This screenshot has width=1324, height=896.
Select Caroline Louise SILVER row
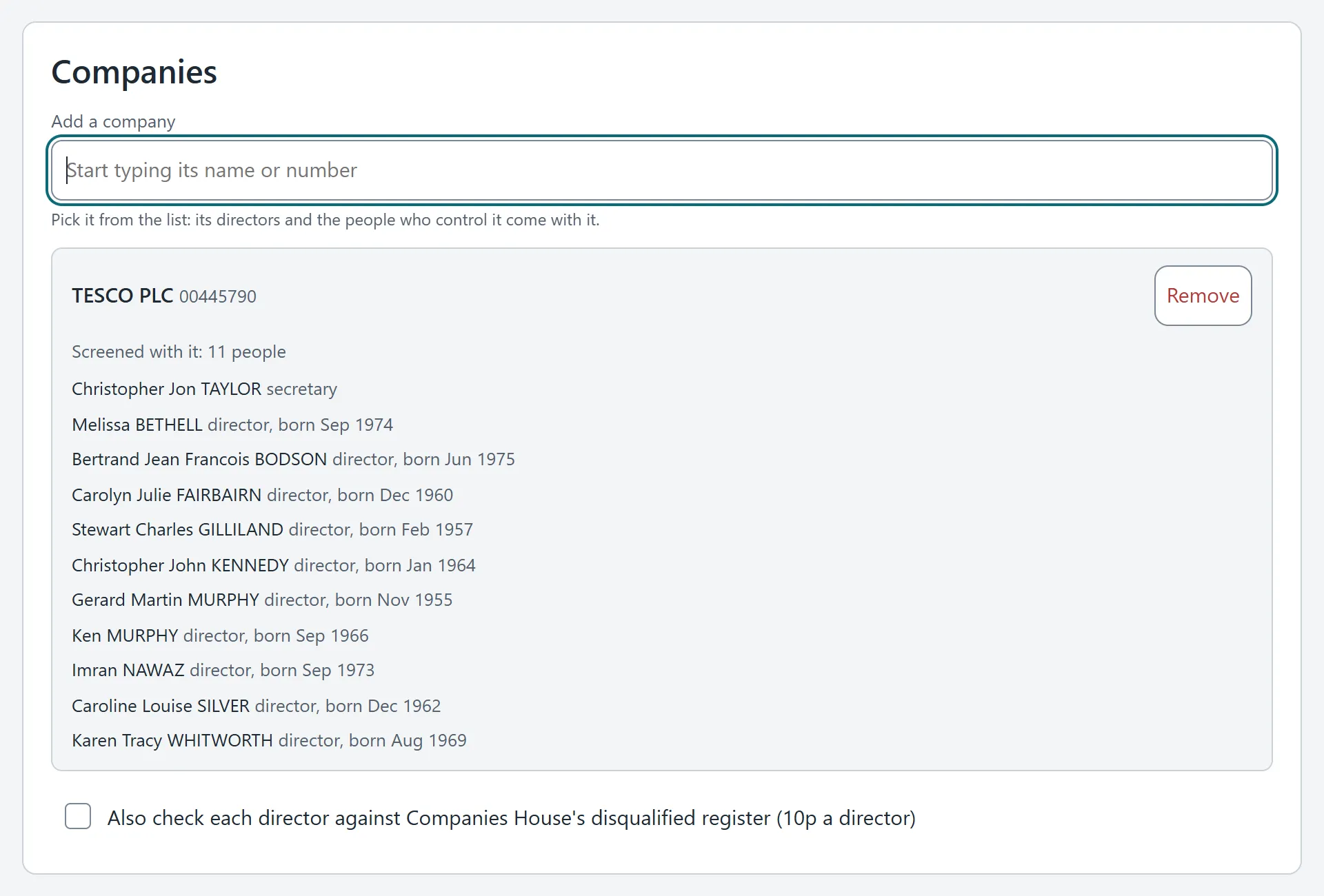pyautogui.click(x=256, y=706)
